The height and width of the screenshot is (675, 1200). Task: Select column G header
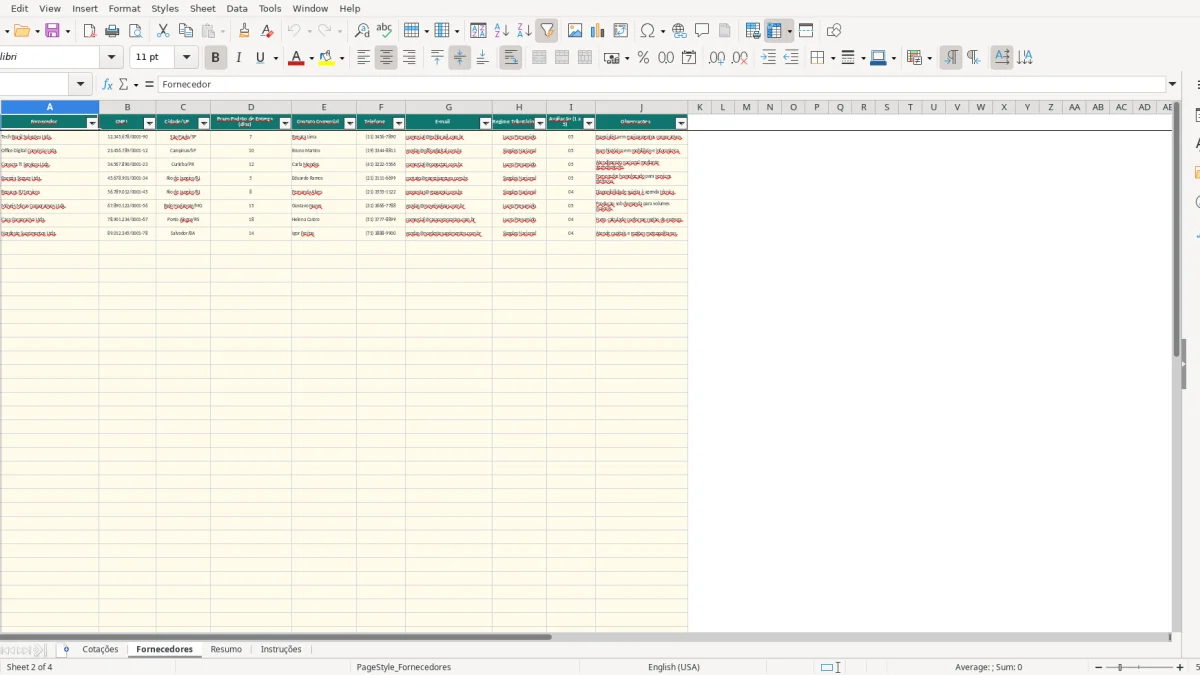448,107
